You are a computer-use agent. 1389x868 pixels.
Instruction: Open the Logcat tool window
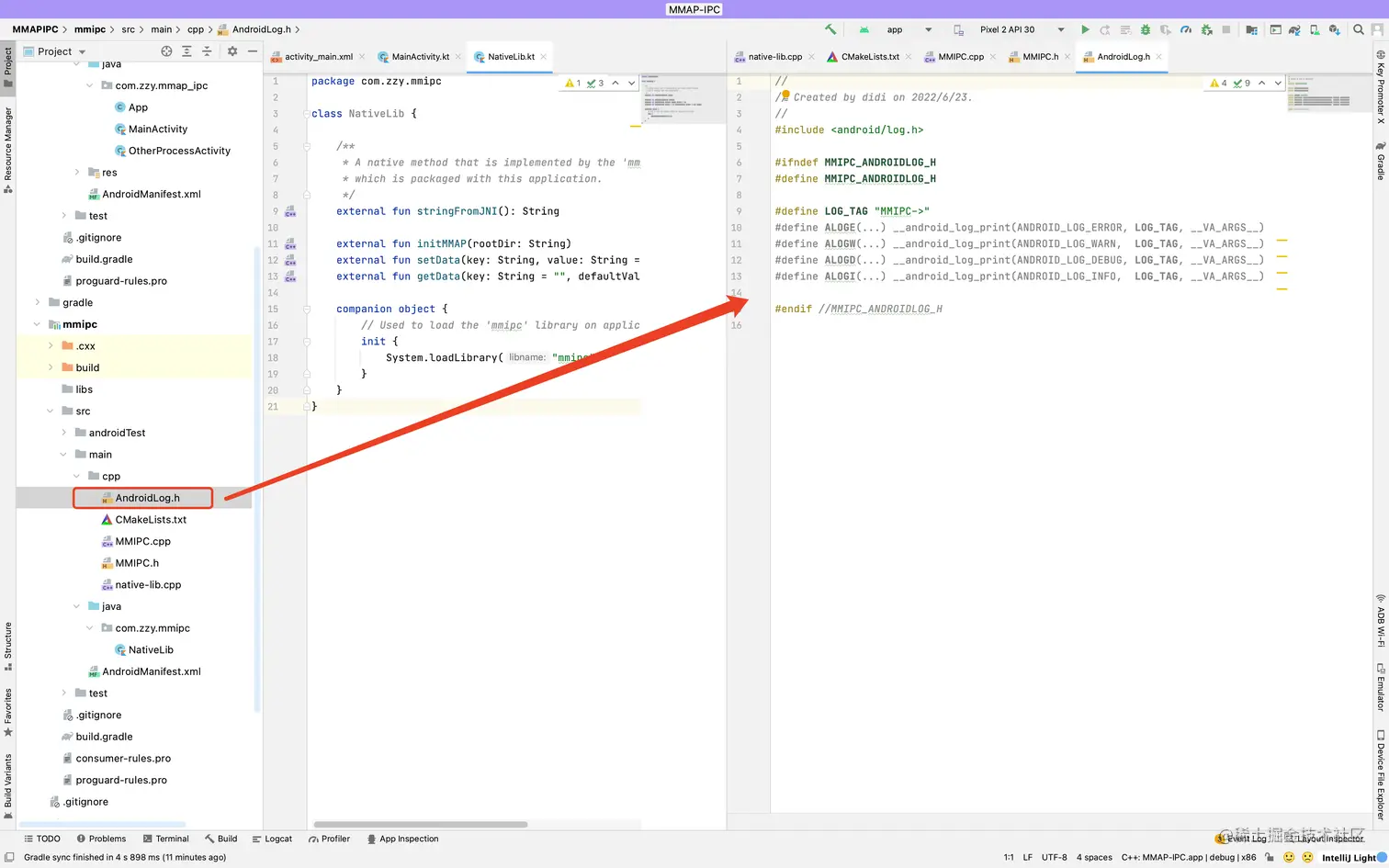[x=272, y=839]
